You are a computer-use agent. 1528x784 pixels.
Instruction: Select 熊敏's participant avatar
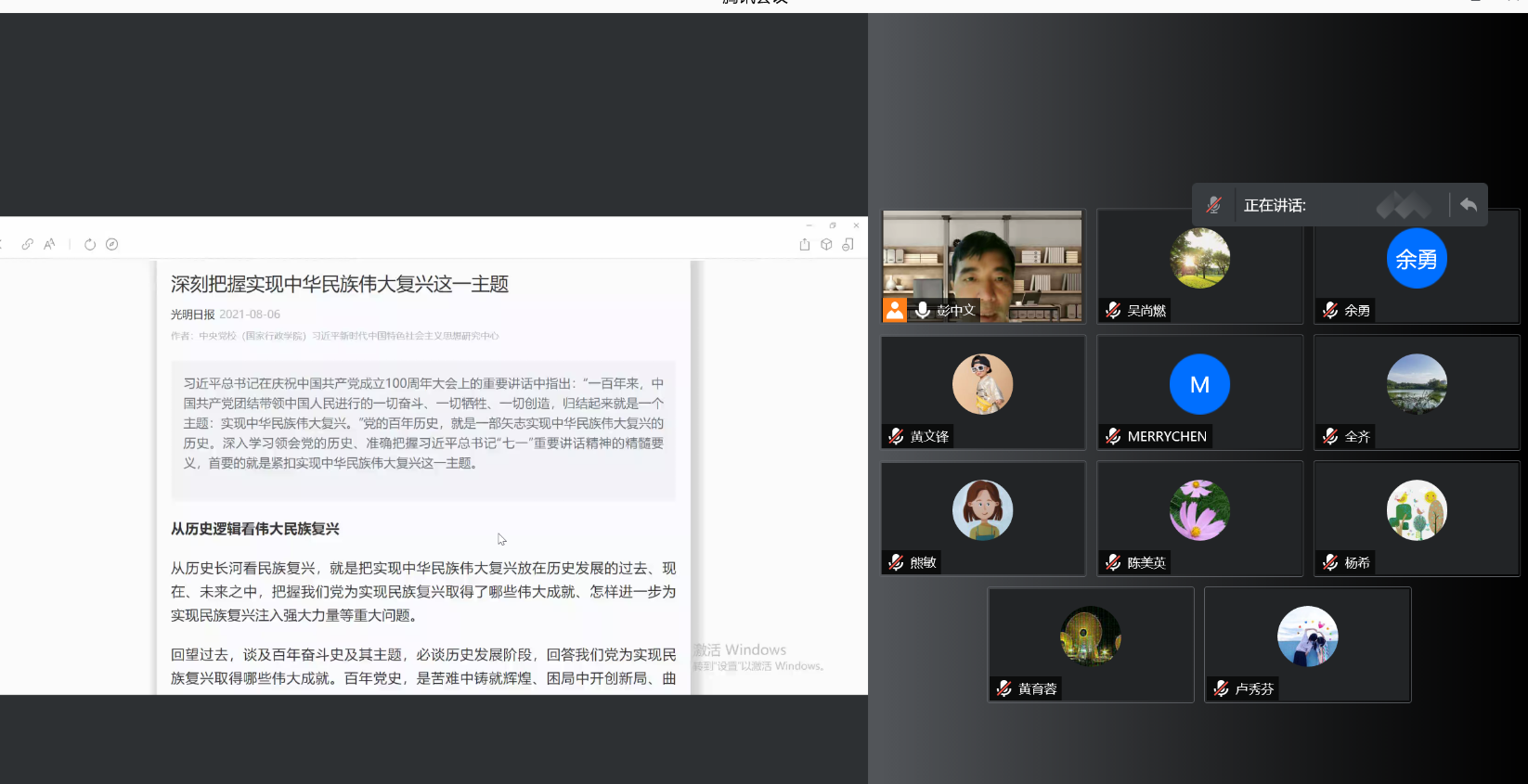(x=982, y=510)
